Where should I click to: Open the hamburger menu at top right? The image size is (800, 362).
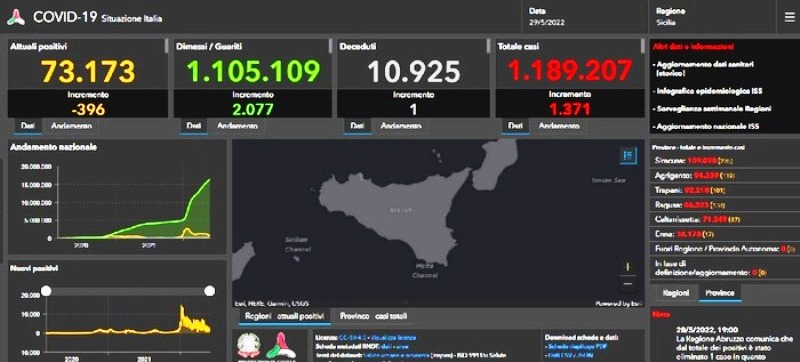(789, 16)
